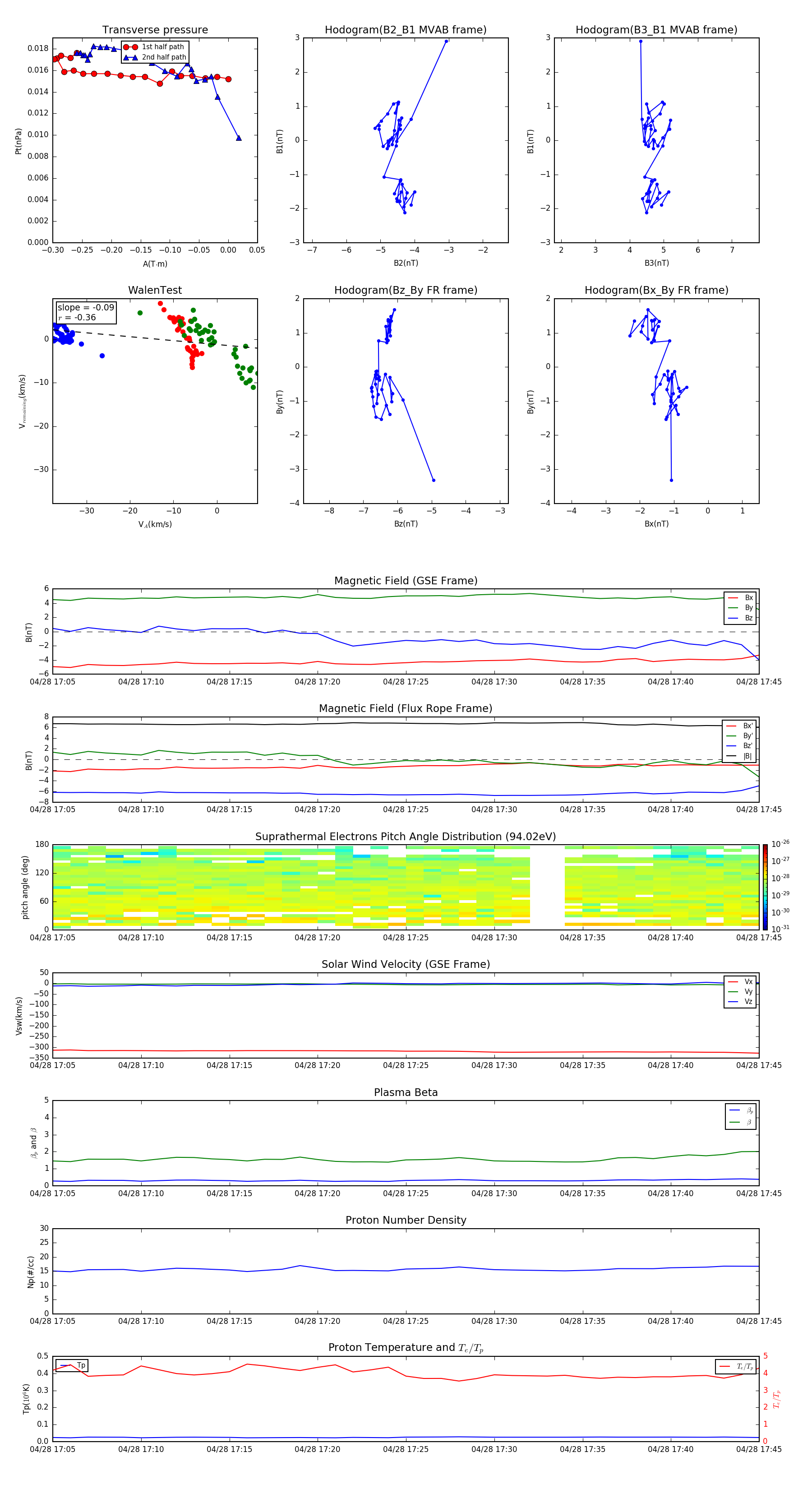The width and height of the screenshot is (812, 1489).
Task: Click the lowest blue triangle in Transverse pressure
Action: pyautogui.click(x=239, y=138)
